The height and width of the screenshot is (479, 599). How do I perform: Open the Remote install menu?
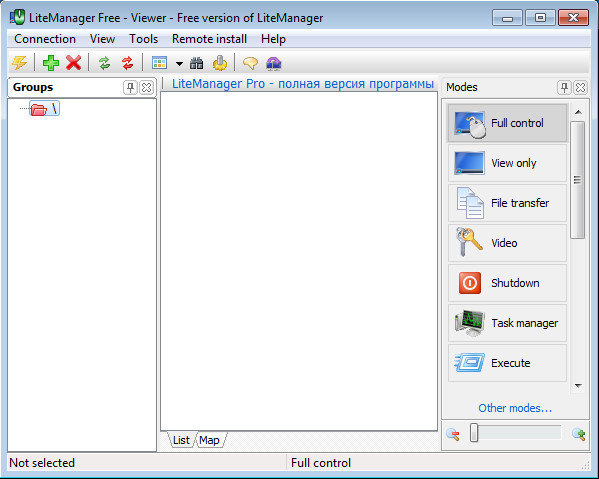coord(209,39)
